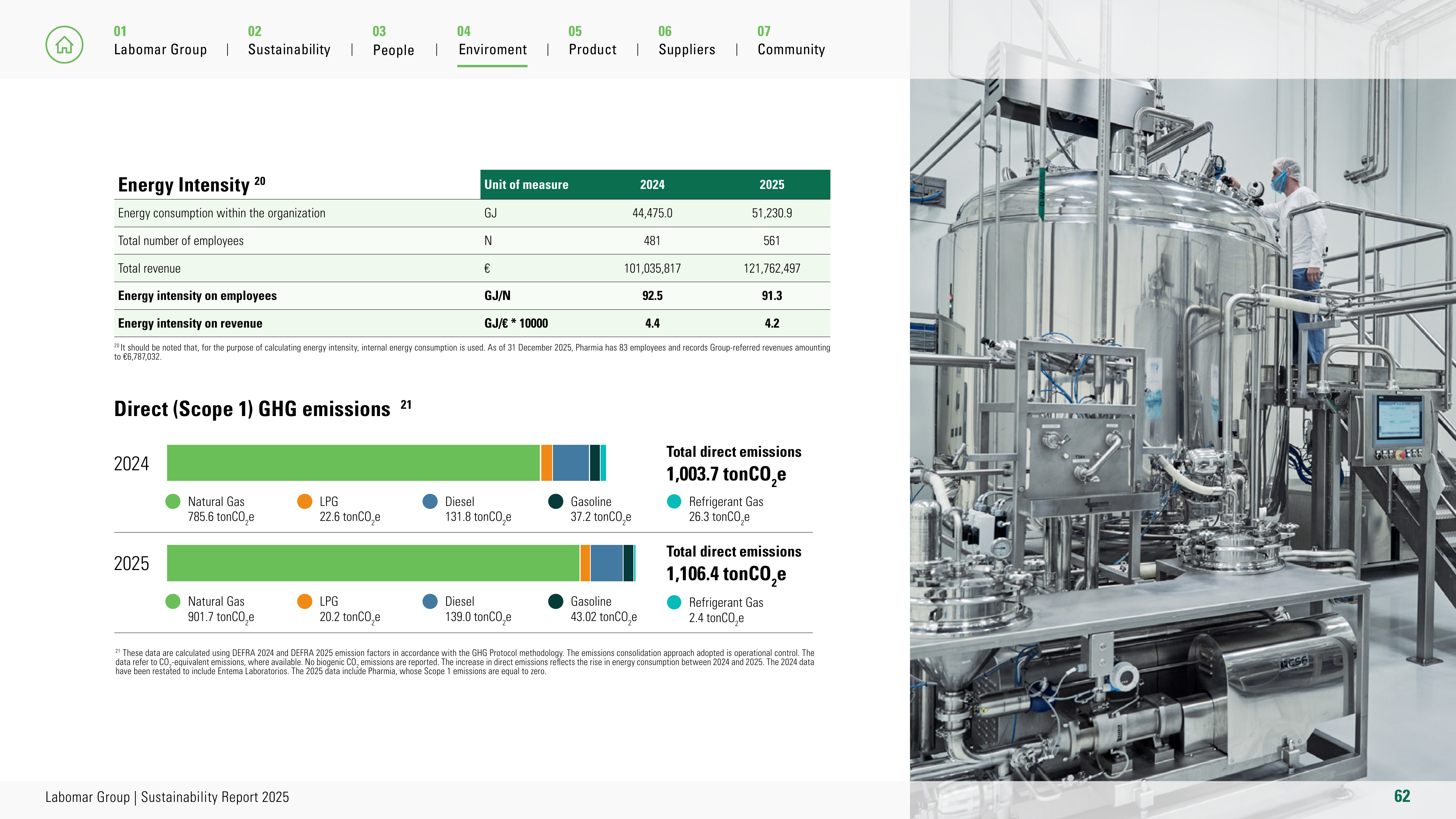Click the green home icon

tap(64, 45)
